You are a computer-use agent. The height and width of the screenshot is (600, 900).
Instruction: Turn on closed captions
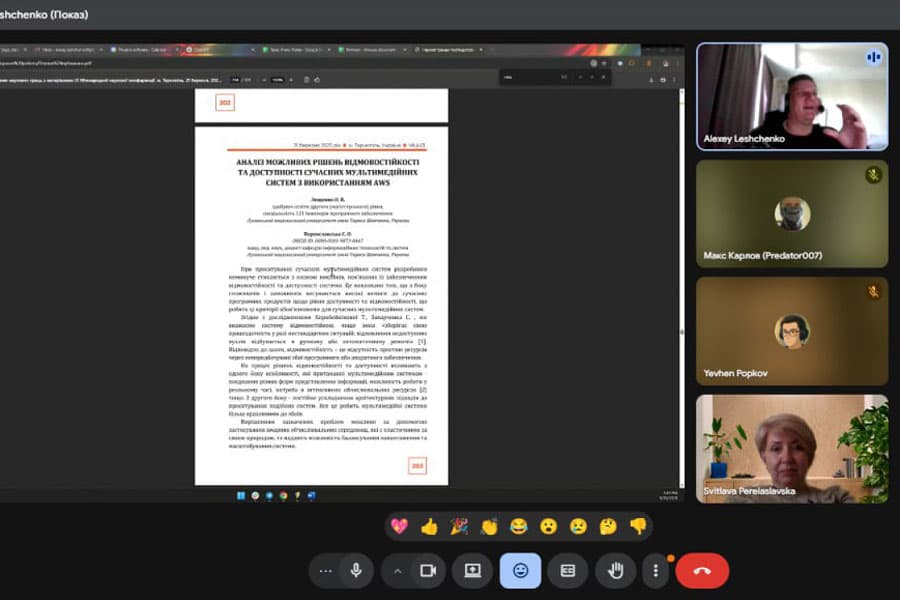(568, 570)
